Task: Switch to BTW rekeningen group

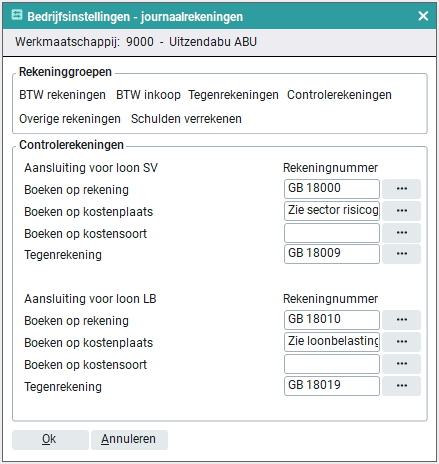Action: point(62,95)
